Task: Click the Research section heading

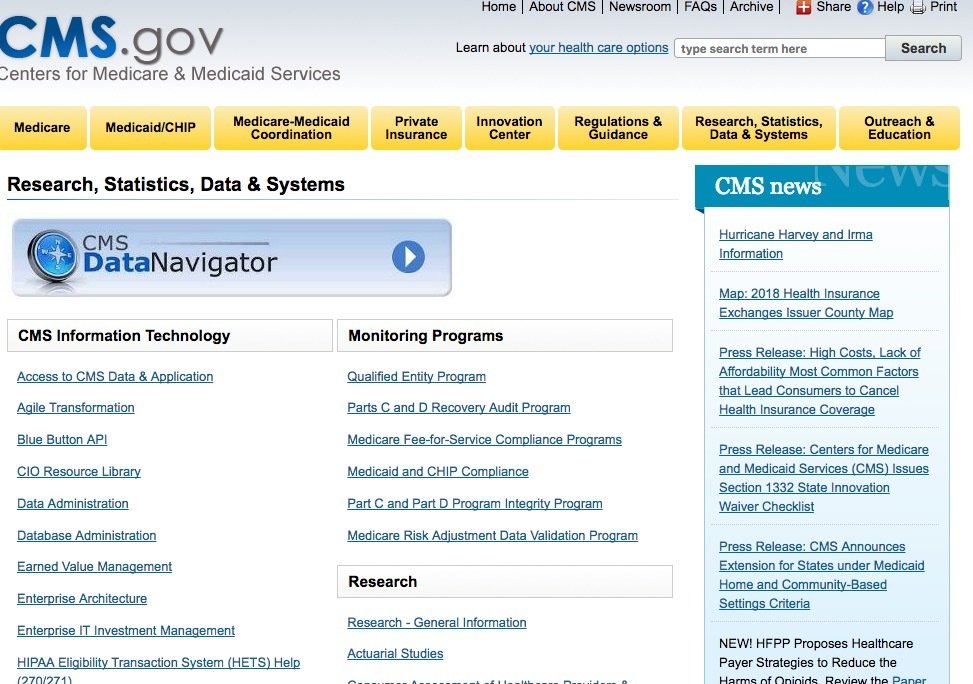Action: pyautogui.click(x=504, y=582)
